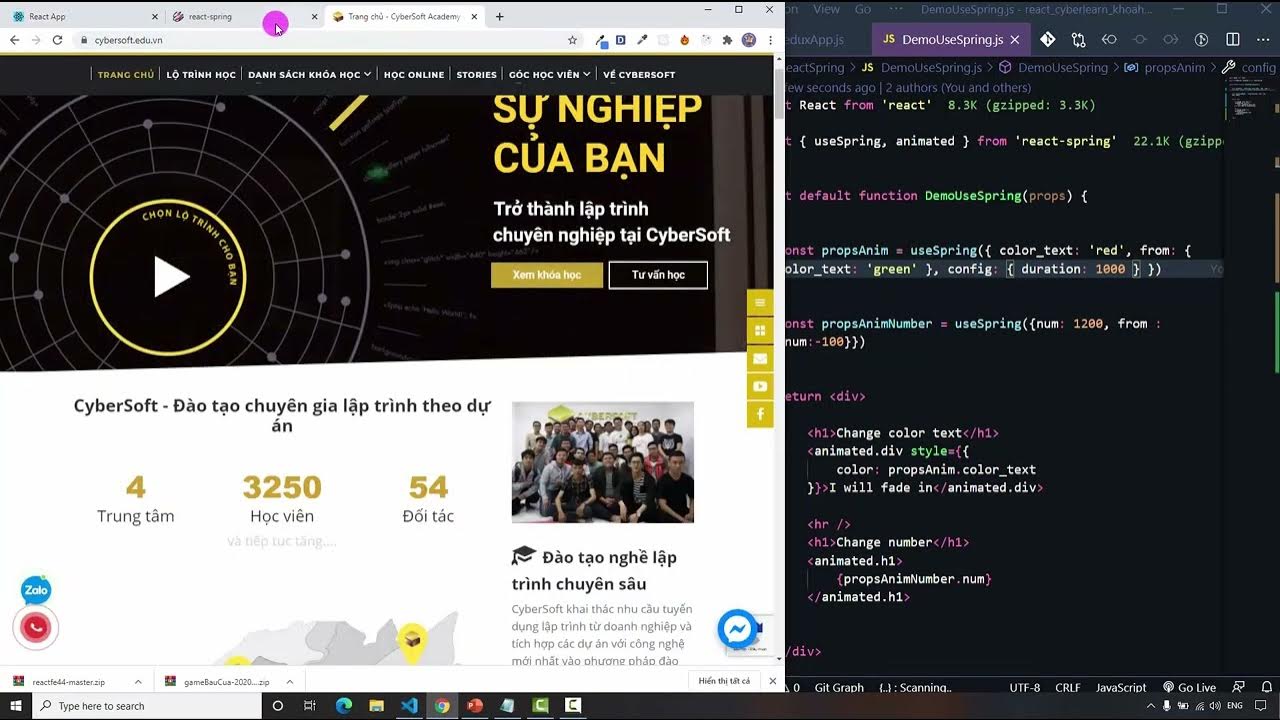Open Windows Start menu
The height and width of the screenshot is (720, 1280).
tap(16, 706)
